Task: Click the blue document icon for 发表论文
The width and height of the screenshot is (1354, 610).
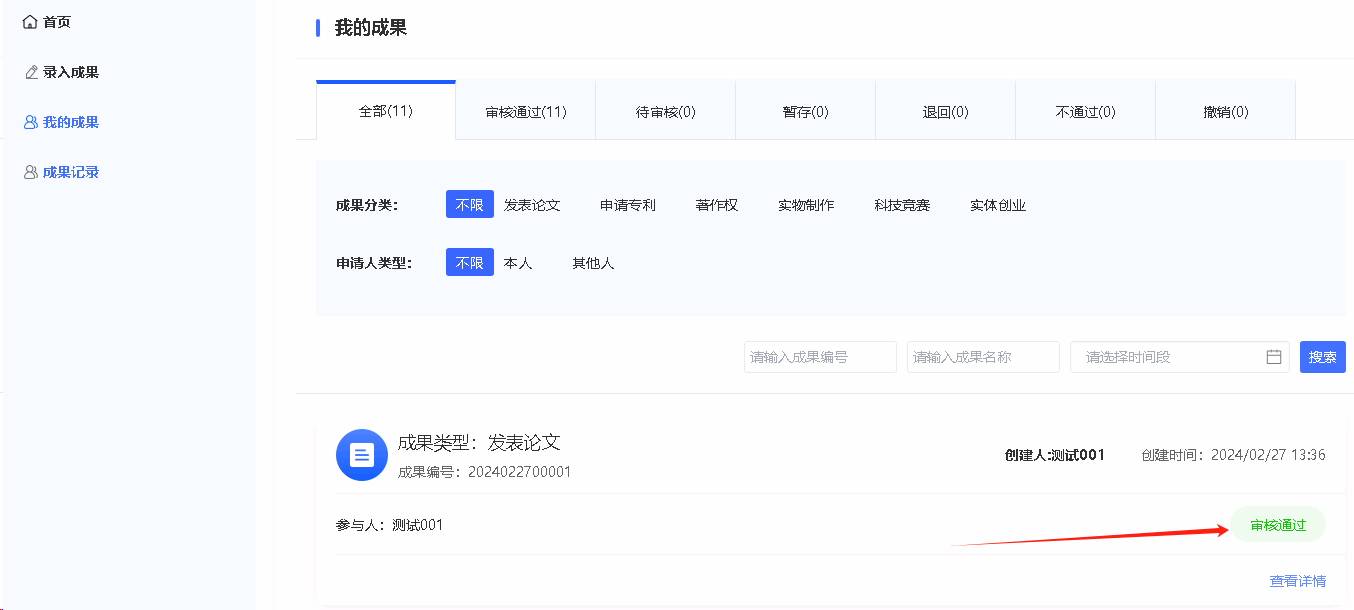Action: pos(361,455)
